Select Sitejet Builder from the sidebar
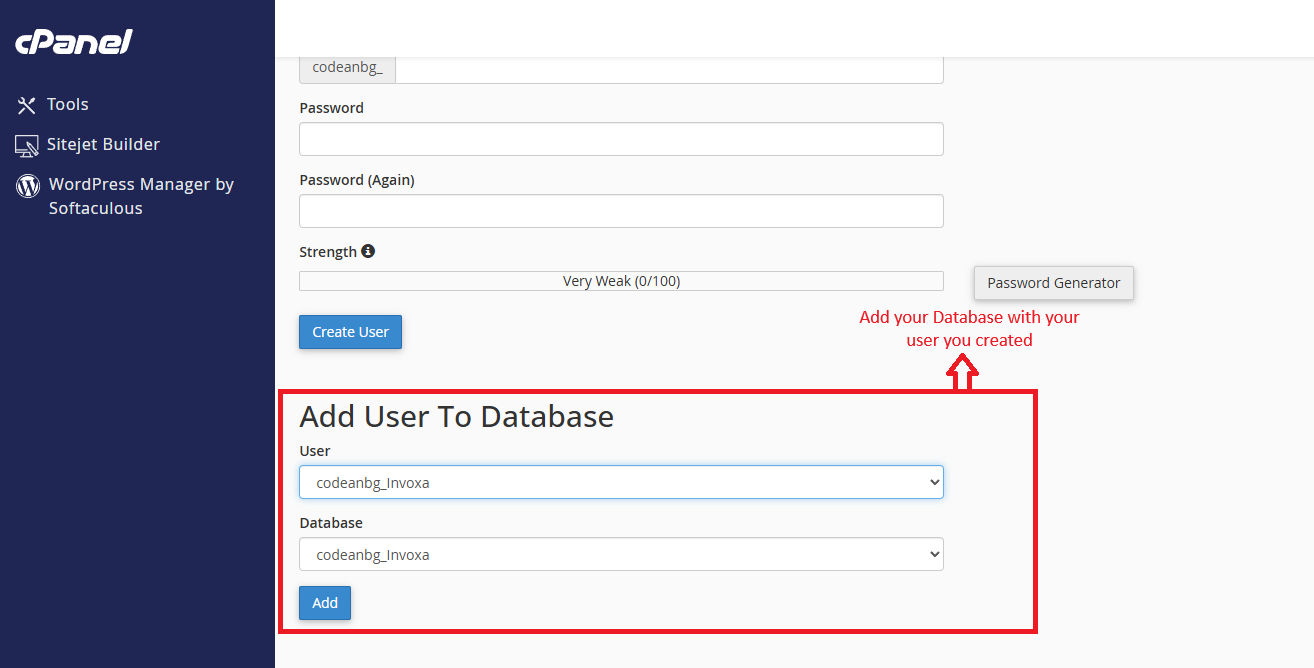 [x=103, y=144]
